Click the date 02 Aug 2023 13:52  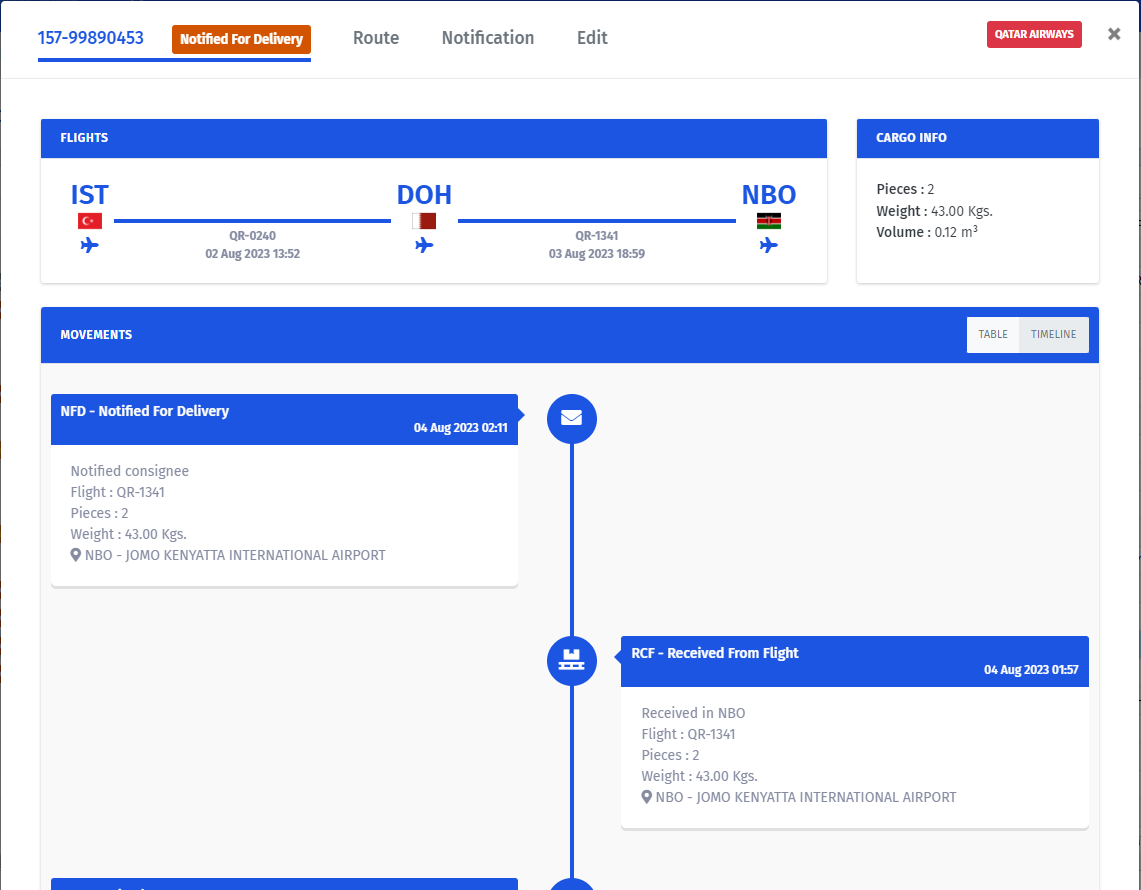253,254
